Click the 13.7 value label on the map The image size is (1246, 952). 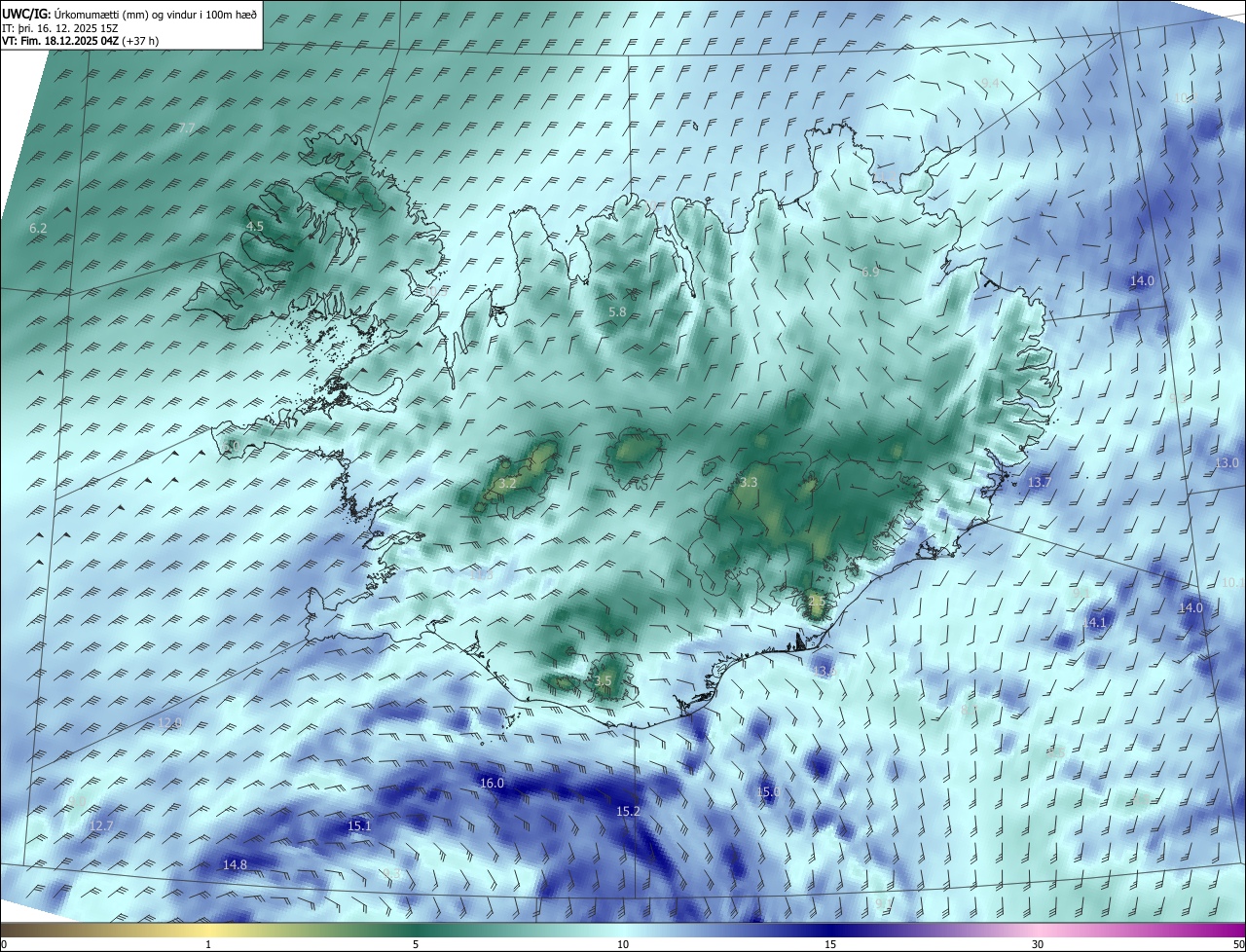[1041, 482]
